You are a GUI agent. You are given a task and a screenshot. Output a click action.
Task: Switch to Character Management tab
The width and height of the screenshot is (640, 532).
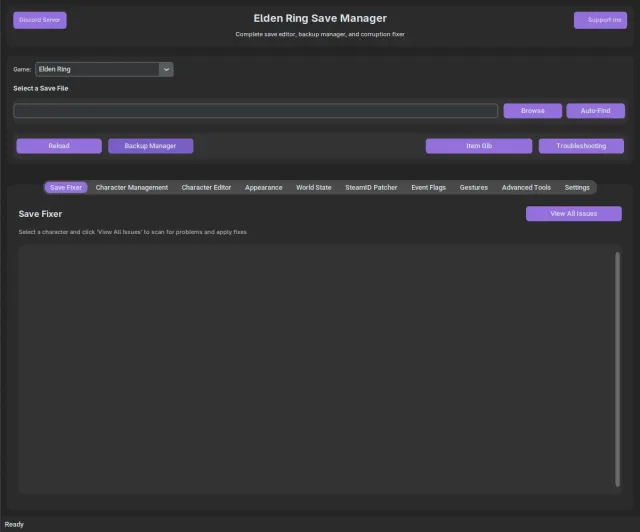[x=131, y=187]
